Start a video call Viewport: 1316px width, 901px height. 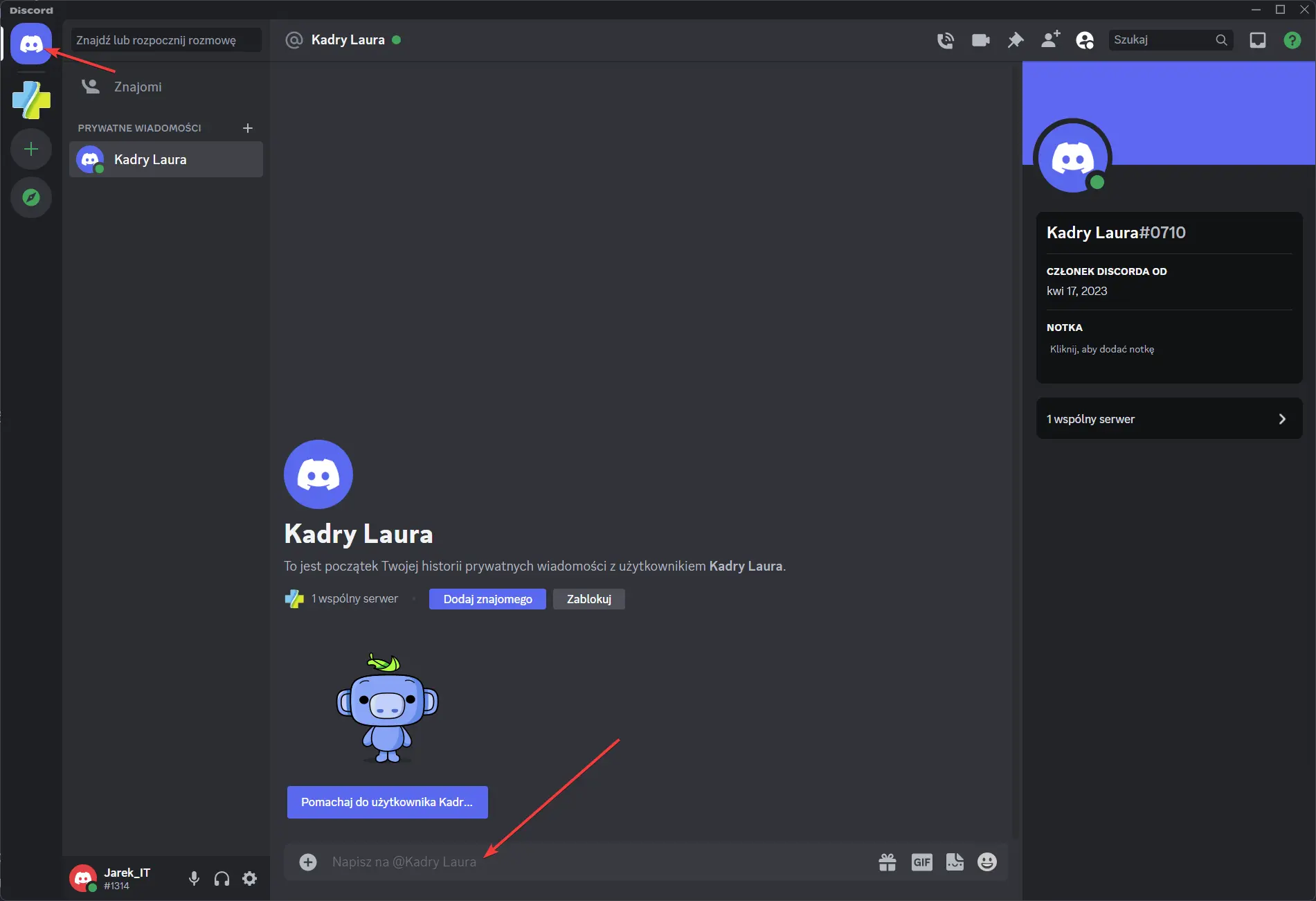(980, 40)
